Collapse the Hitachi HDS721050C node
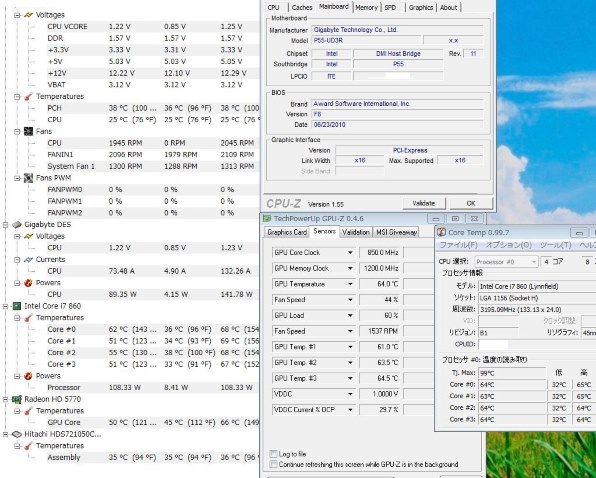596x478 pixels. tap(6, 434)
